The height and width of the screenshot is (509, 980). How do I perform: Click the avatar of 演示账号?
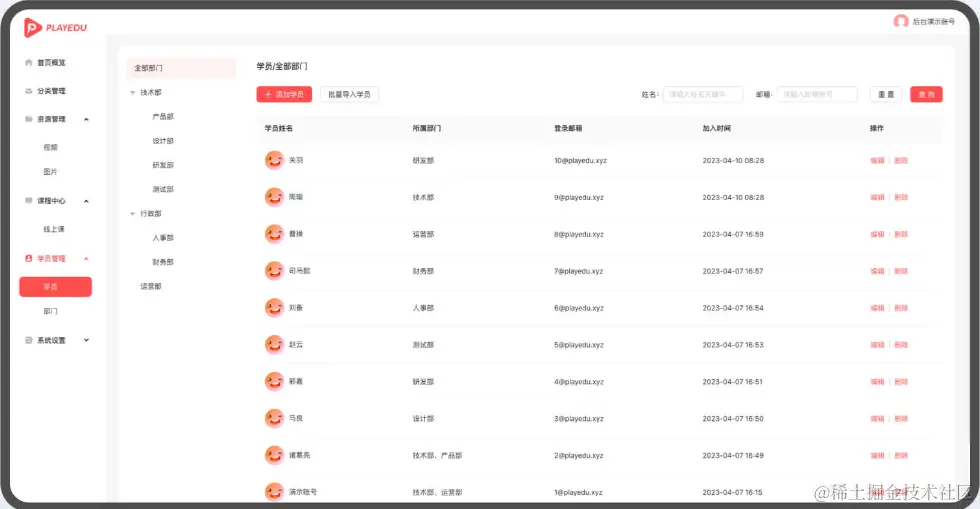click(x=274, y=492)
